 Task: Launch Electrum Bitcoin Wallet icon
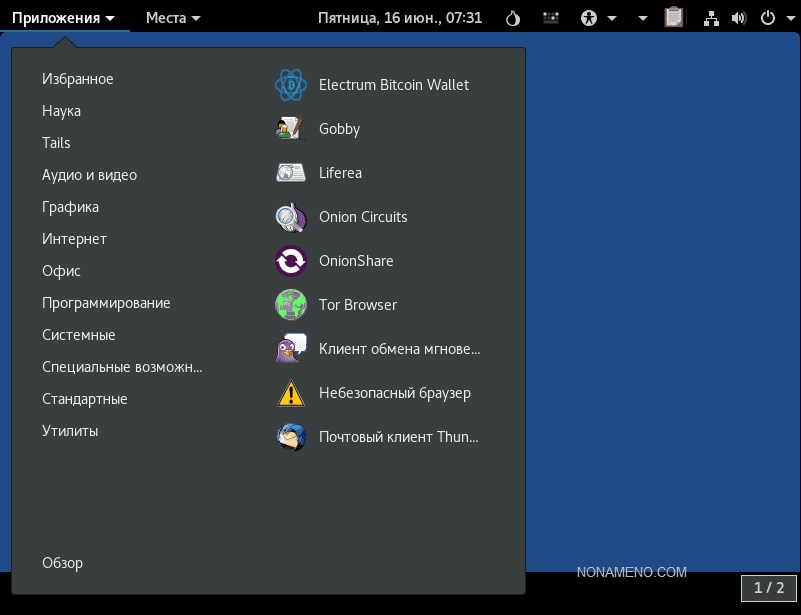tap(290, 85)
